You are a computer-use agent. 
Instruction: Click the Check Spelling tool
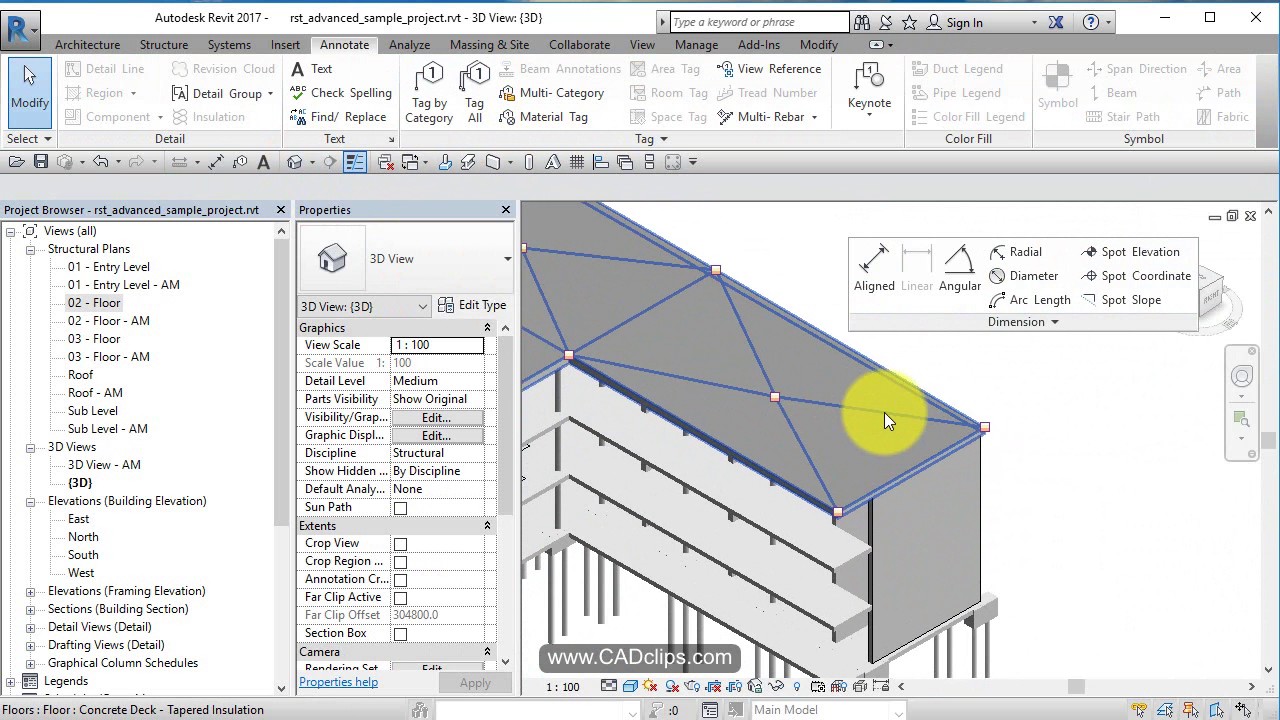click(x=341, y=93)
